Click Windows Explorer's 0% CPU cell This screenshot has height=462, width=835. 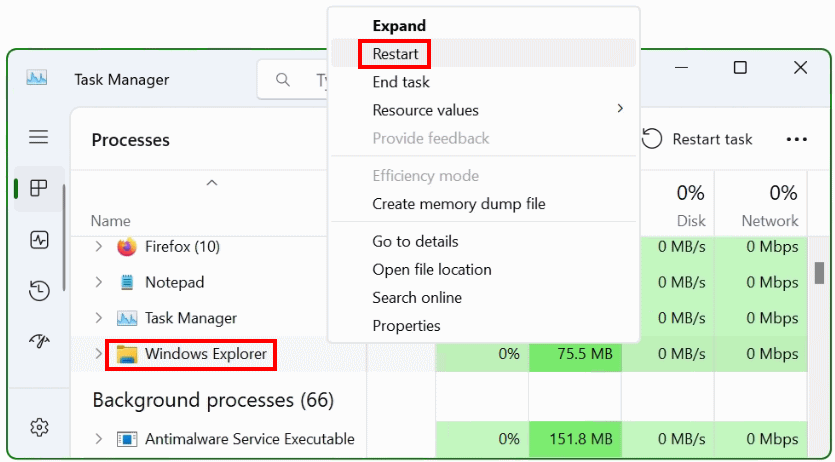482,353
